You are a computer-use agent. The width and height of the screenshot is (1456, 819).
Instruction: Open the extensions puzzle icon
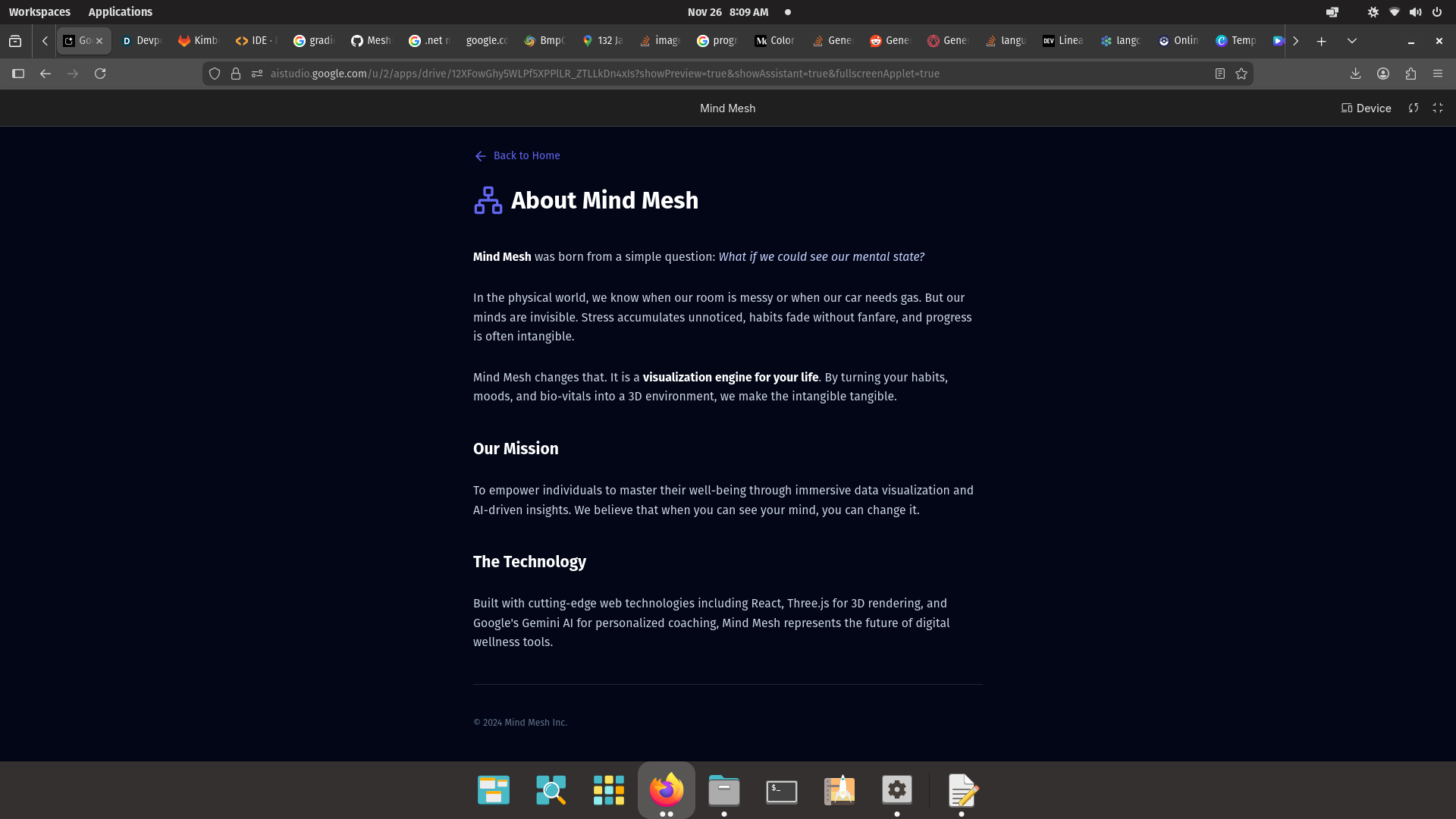[1410, 74]
